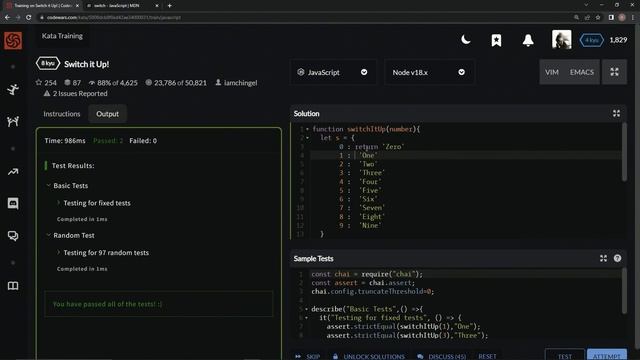This screenshot has width=640, height=360.
Task: Open the Node v18.x version dropdown
Action: coord(429,72)
